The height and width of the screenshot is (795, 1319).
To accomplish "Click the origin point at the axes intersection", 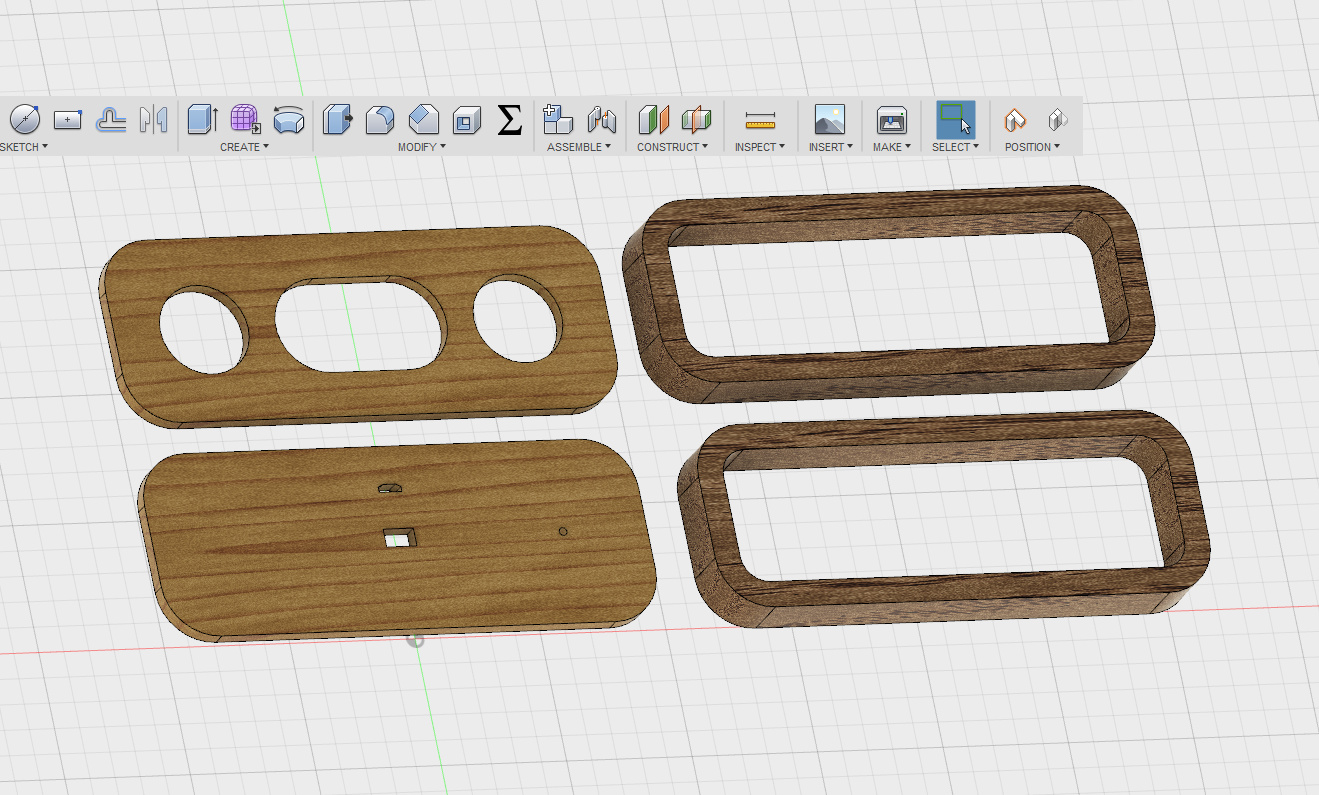I will (x=417, y=639).
